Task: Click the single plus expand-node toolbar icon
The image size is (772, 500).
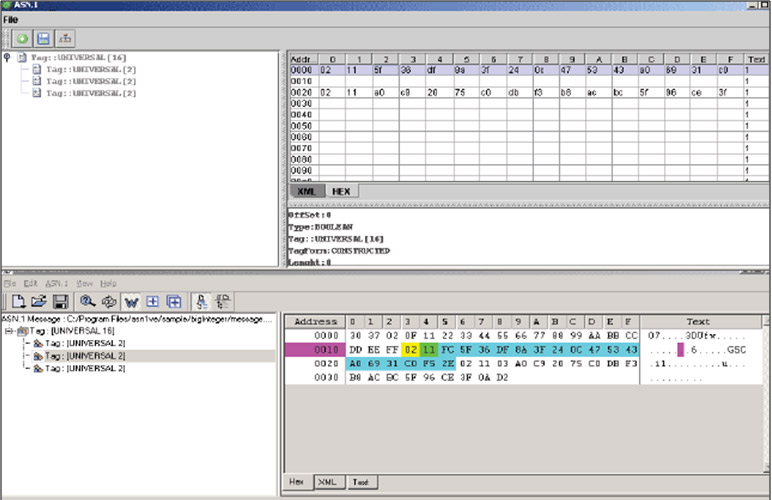Action: 152,301
